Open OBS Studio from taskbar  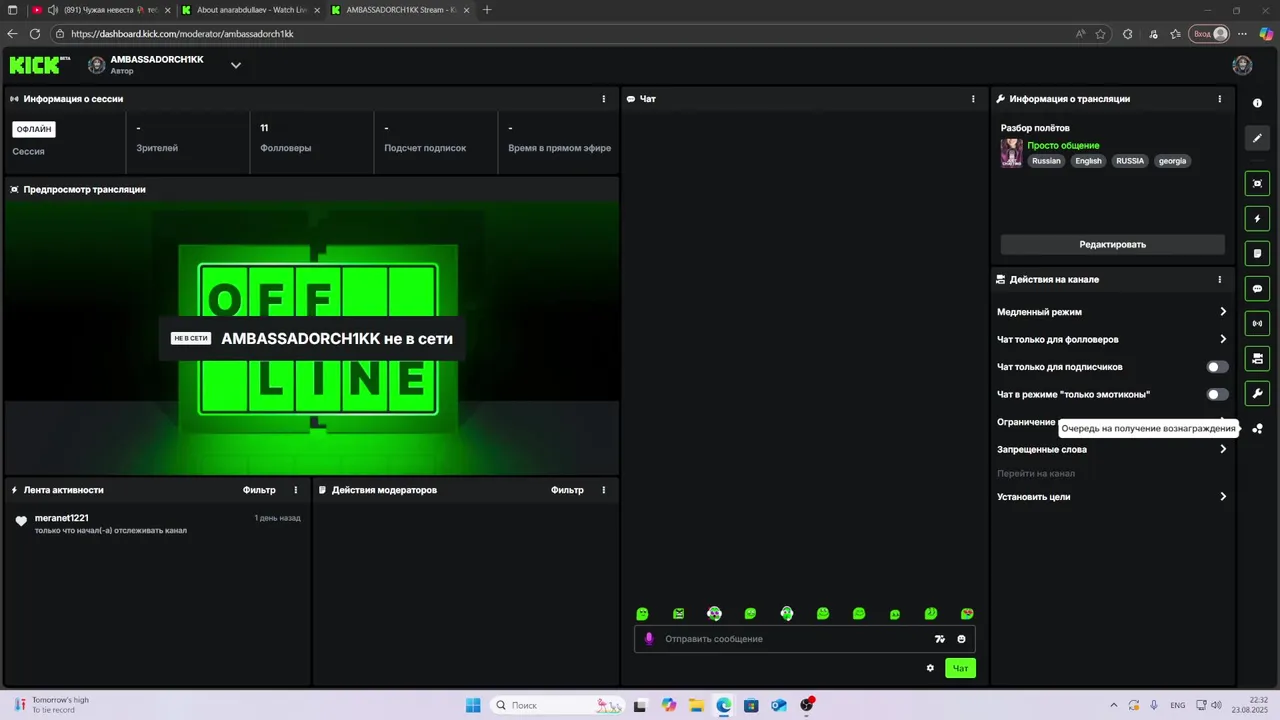pos(807,705)
